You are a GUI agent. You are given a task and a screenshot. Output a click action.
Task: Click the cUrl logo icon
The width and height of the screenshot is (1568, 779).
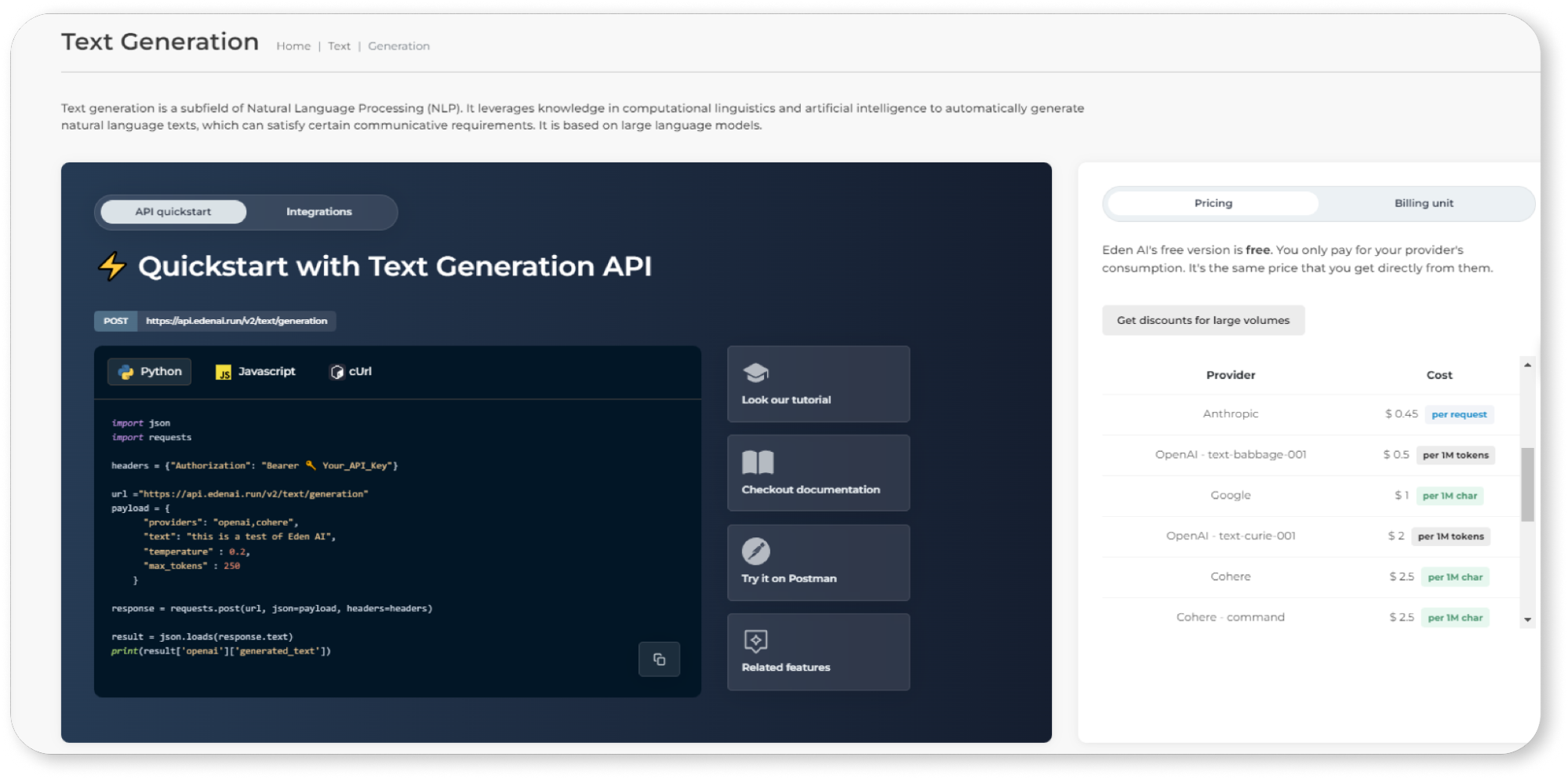coord(337,372)
